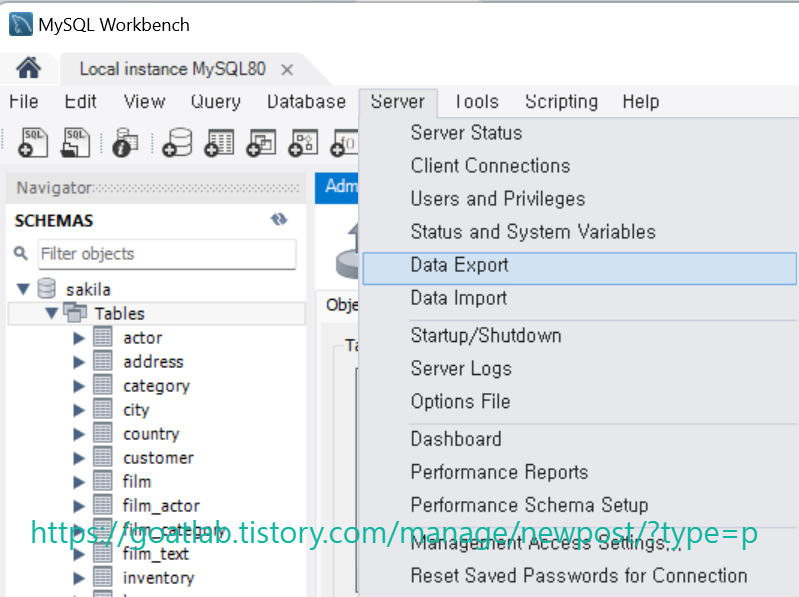Open inspector for selected object icon
The width and height of the screenshot is (799, 597).
125,142
